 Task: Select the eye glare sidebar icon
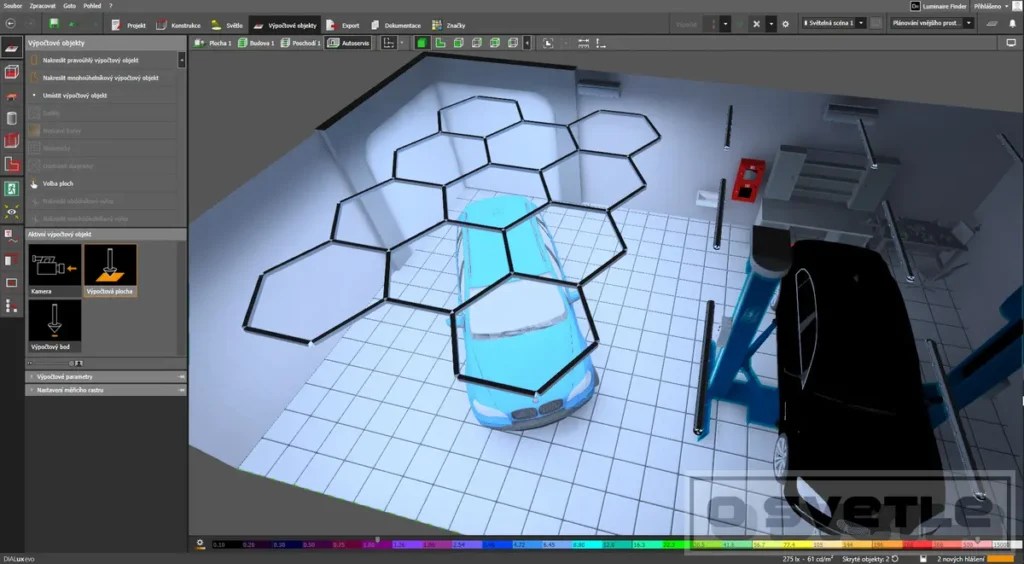[11, 212]
